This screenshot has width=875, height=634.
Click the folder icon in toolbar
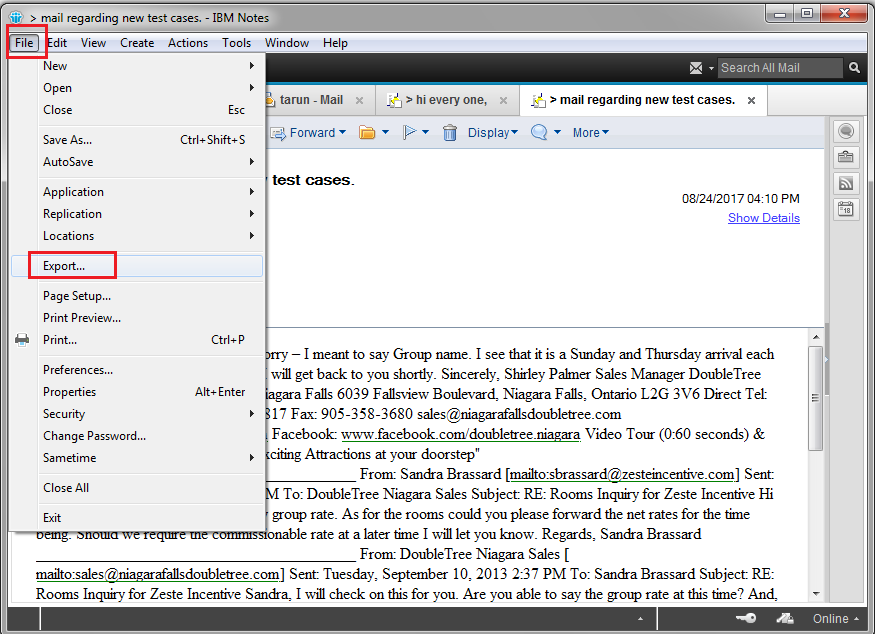pyautogui.click(x=367, y=133)
